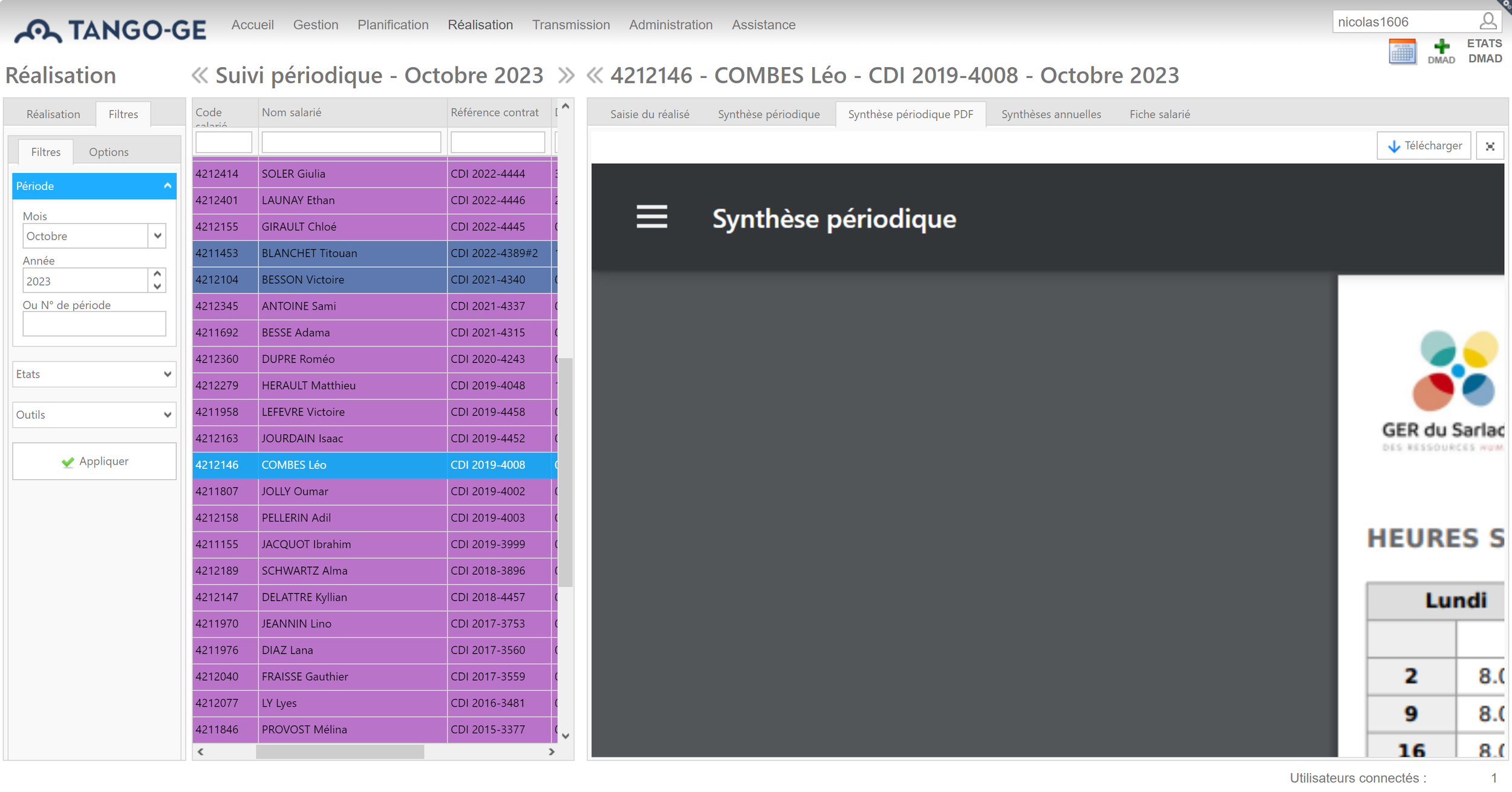Click scroll-up arrow of employee list
1512x792 pixels.
pos(565,106)
